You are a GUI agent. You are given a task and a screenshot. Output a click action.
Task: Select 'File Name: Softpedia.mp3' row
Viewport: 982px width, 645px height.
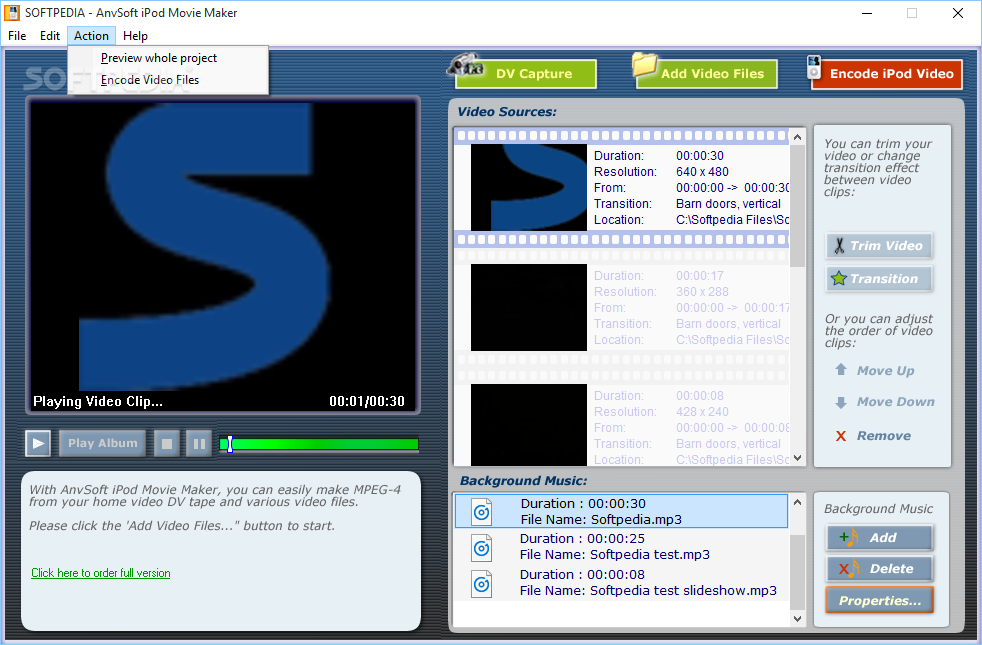pyautogui.click(x=621, y=511)
